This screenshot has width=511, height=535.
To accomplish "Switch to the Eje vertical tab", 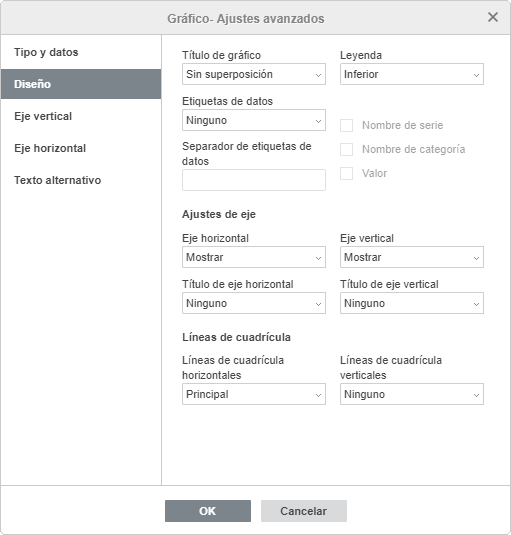I will [81, 116].
